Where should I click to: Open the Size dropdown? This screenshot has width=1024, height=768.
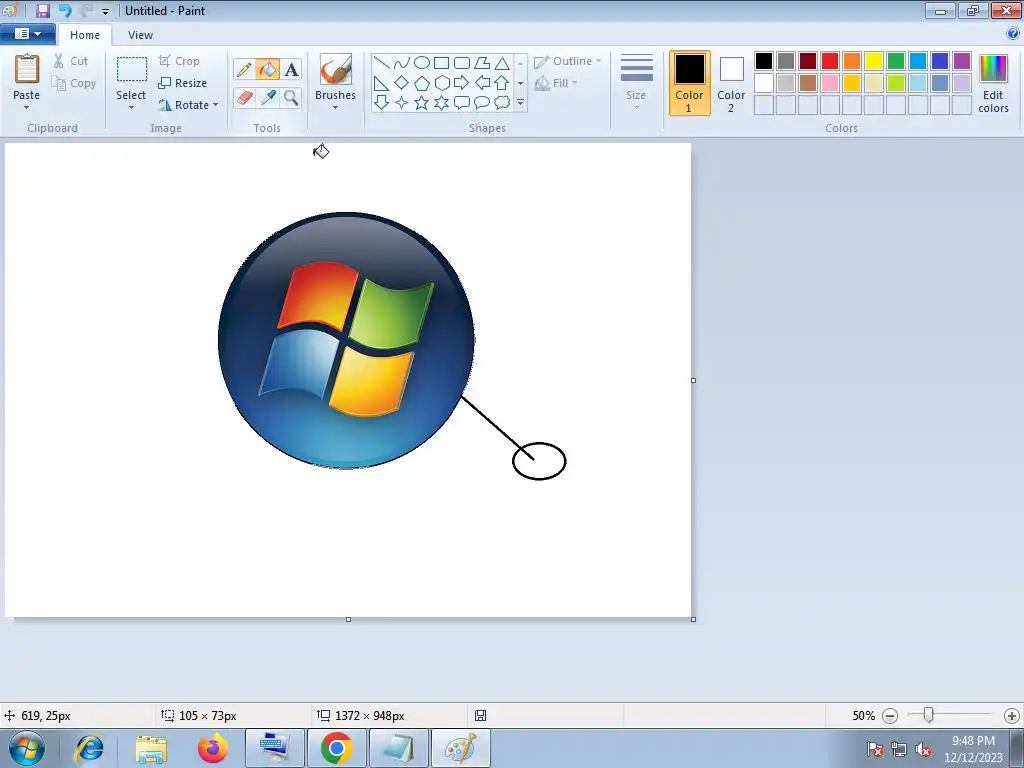636,83
